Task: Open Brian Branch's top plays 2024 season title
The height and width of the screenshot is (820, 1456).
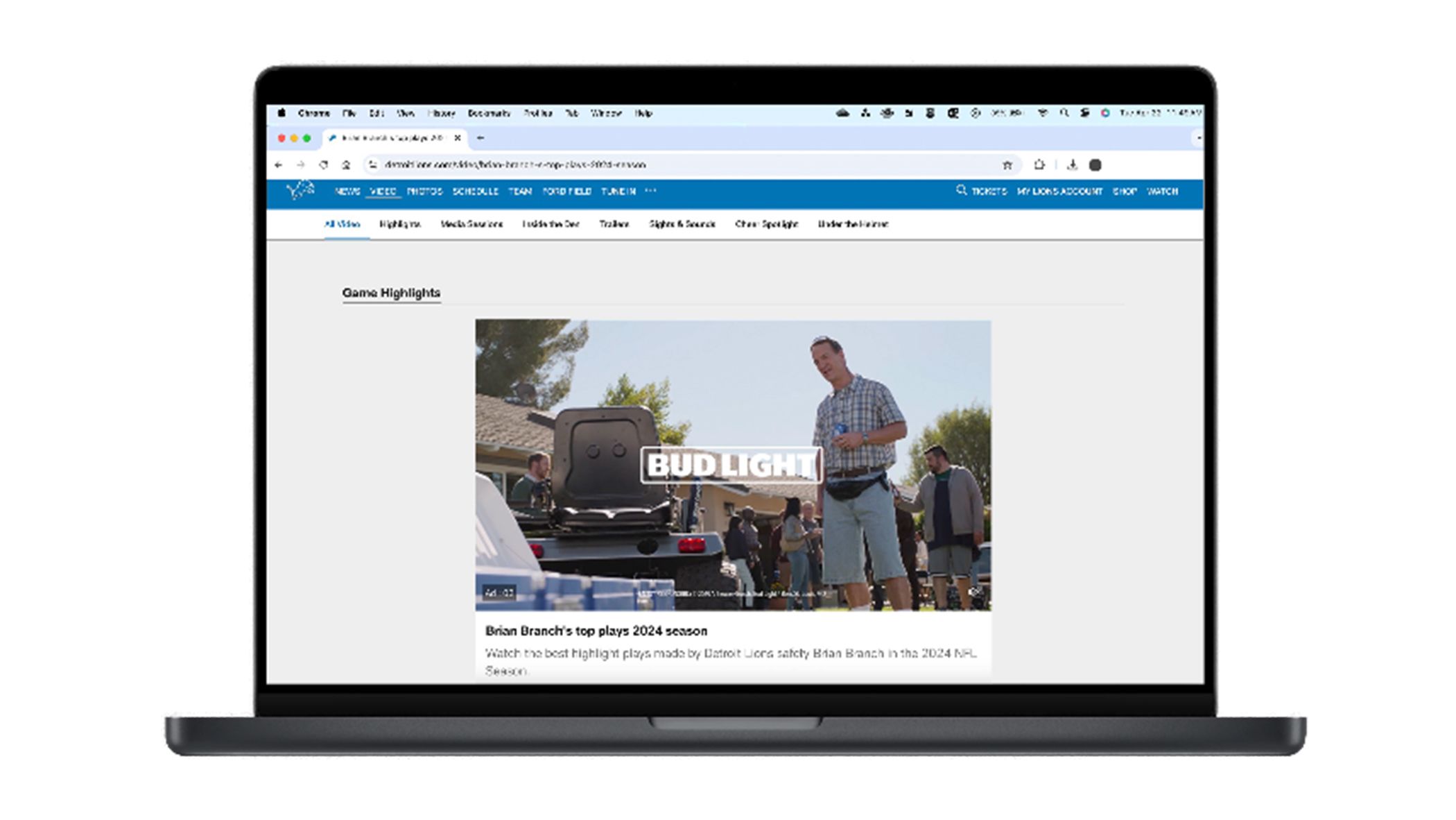Action: [596, 631]
